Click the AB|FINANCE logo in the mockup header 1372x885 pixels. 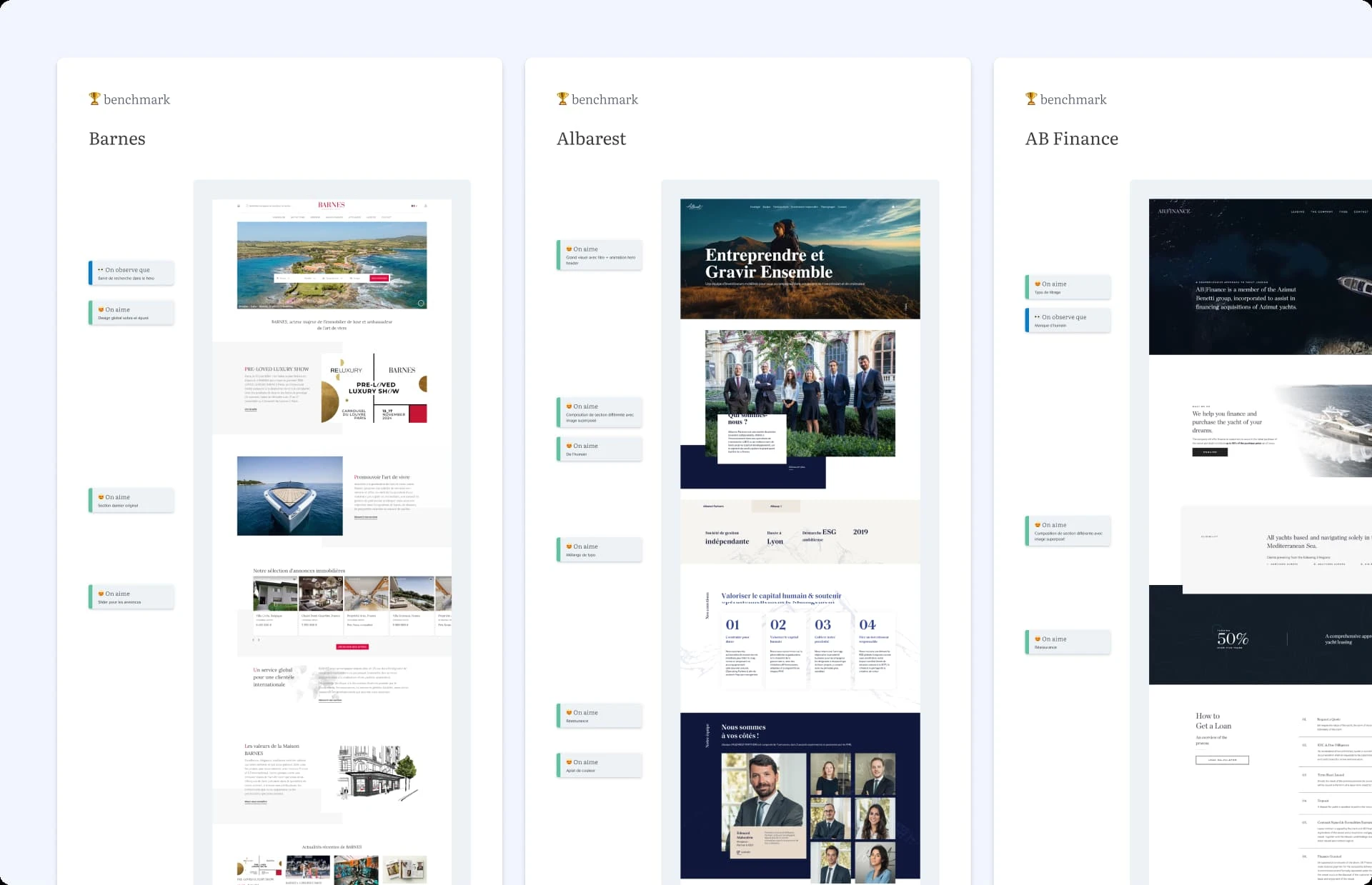pos(1174,211)
